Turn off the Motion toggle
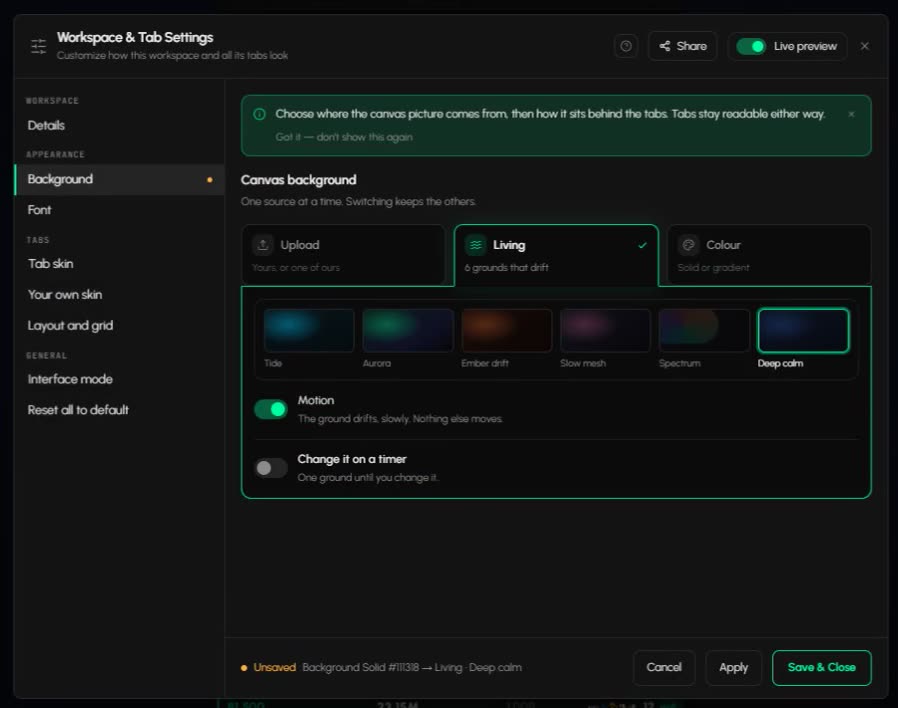898x708 pixels. [x=271, y=410]
